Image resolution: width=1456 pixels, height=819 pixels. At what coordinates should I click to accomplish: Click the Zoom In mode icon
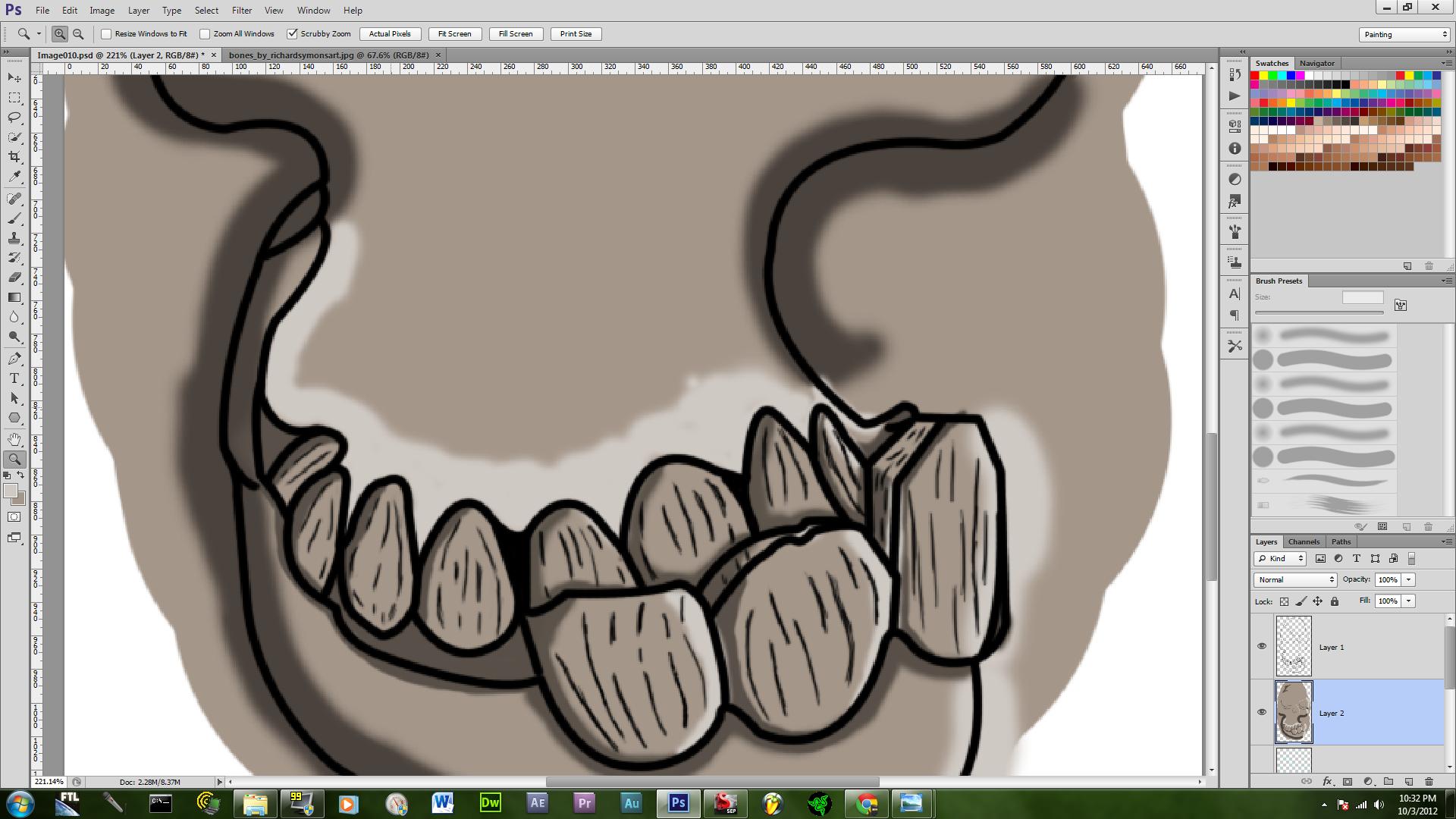(59, 34)
